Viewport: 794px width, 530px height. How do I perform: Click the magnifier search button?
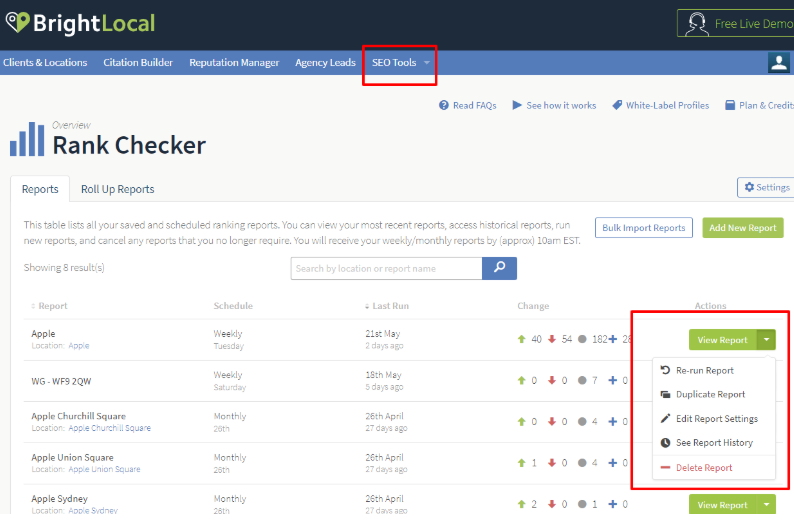pos(499,268)
